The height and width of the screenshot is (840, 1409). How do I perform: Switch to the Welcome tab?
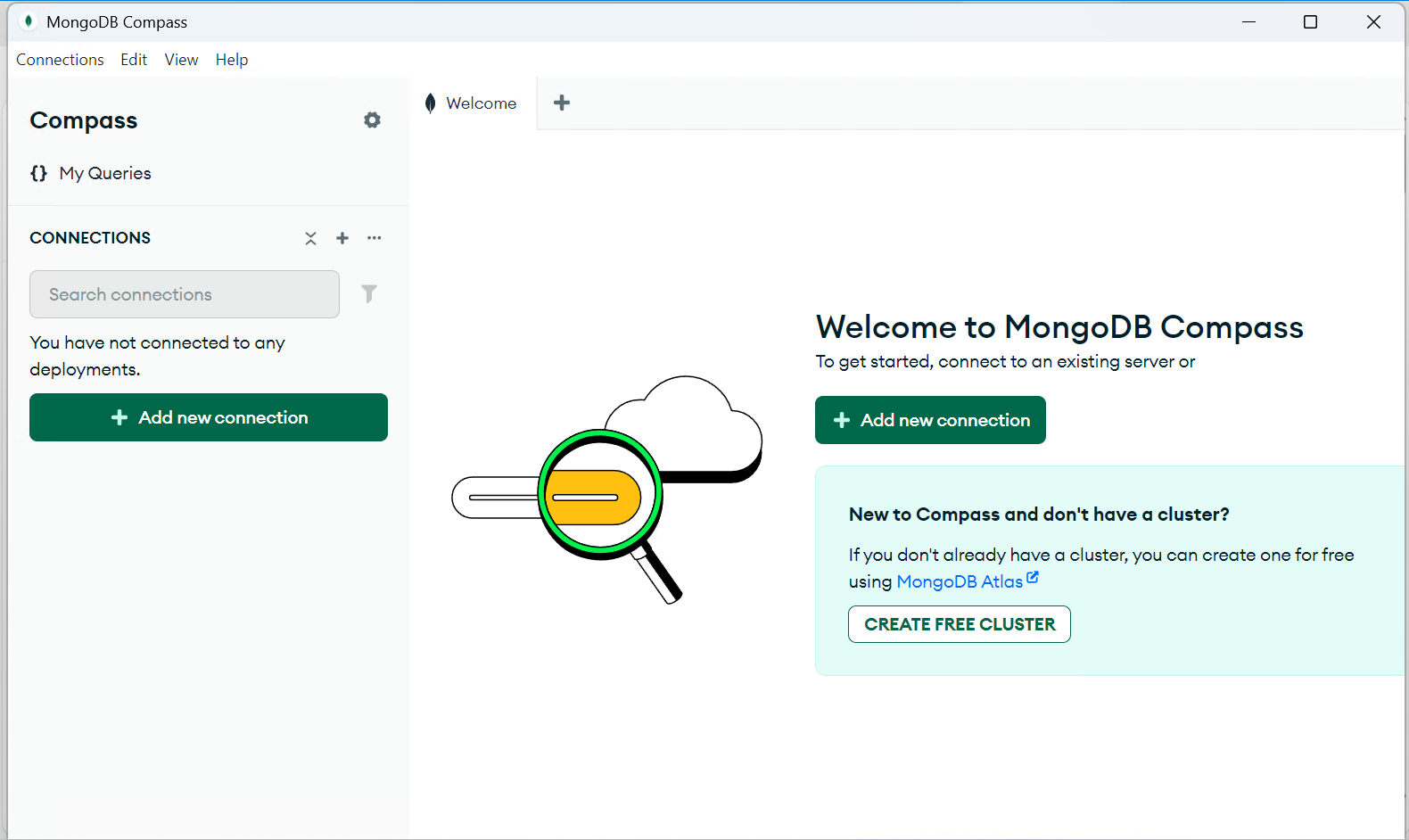(473, 103)
